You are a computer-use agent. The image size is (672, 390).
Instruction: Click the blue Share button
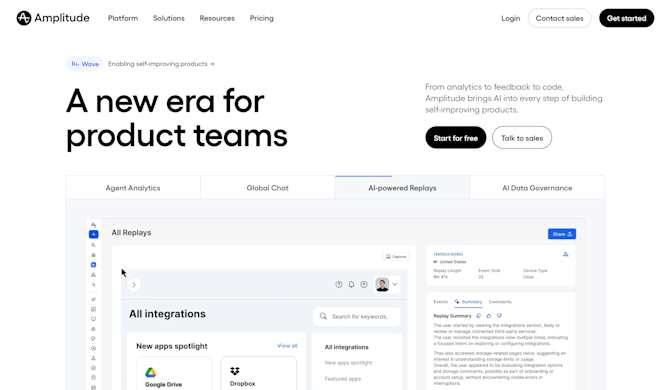point(562,234)
